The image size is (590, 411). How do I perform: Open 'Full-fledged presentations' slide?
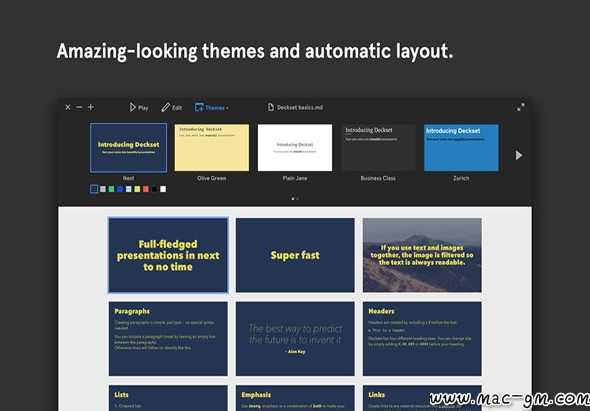pos(168,255)
